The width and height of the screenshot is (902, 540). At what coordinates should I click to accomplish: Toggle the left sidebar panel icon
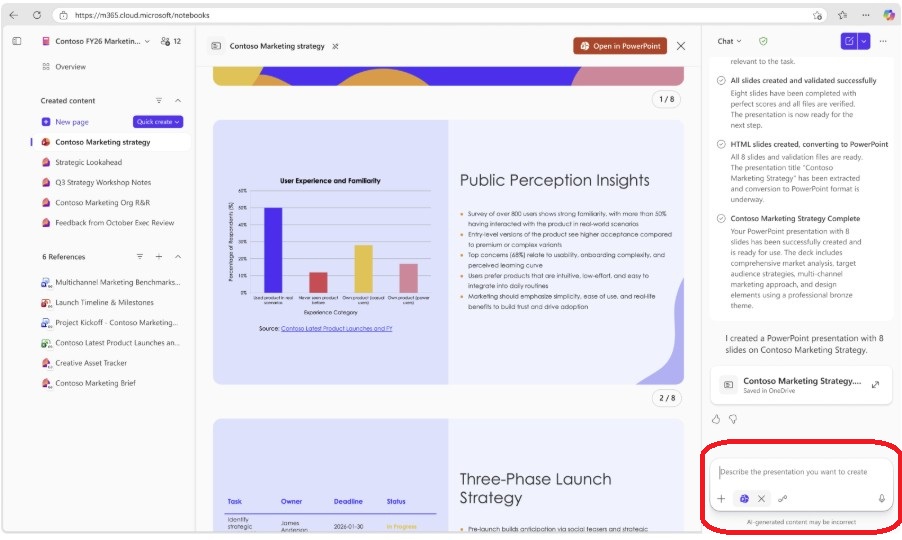point(17,41)
